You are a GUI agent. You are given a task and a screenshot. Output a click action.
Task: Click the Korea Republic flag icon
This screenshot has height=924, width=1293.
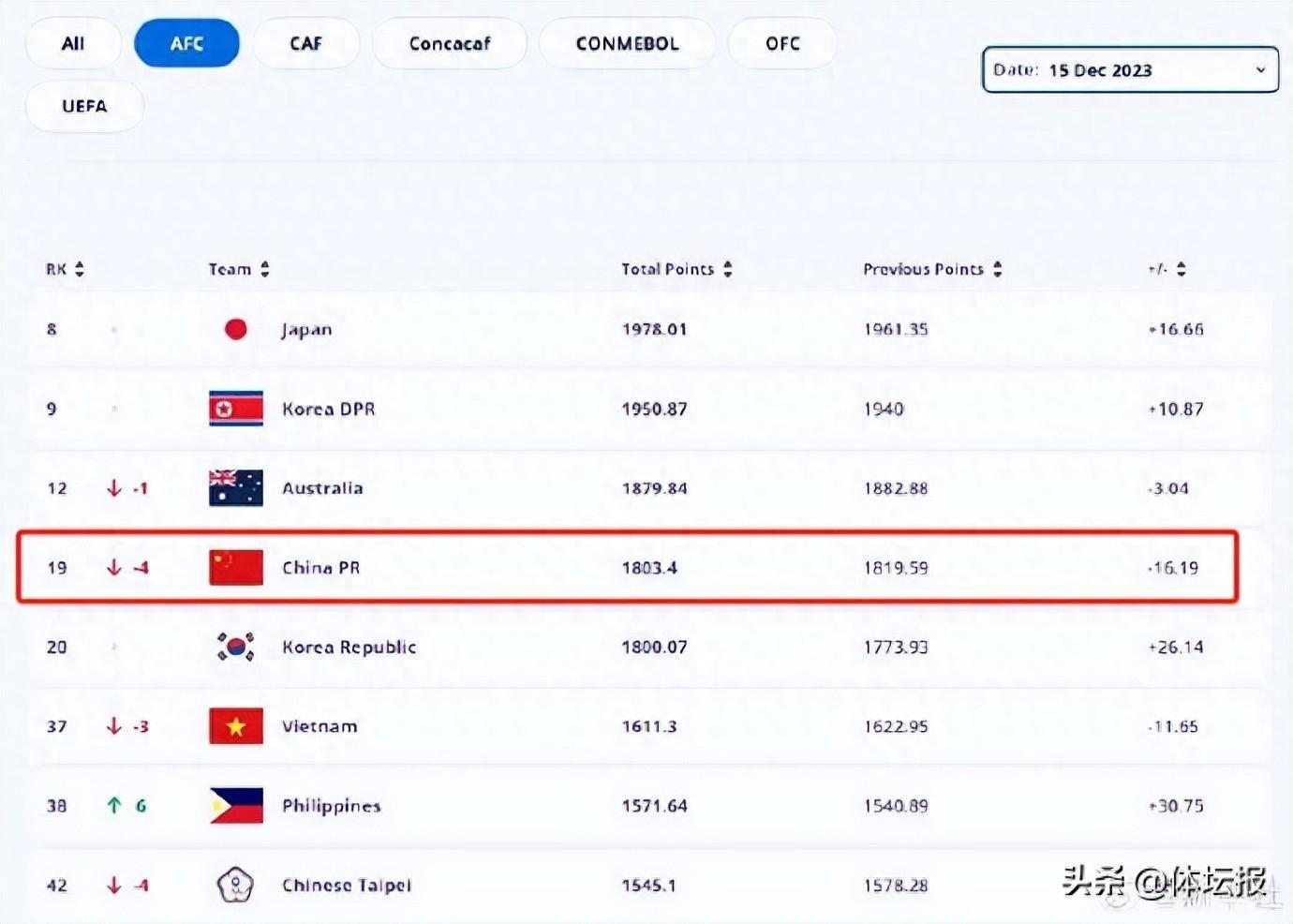[x=236, y=647]
